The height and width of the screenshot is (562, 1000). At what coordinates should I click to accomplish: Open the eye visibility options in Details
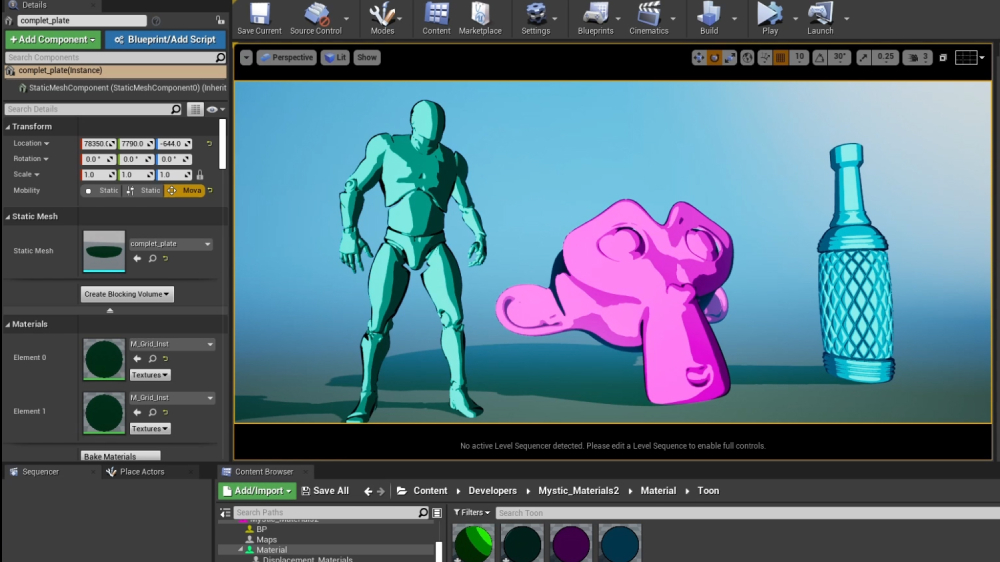coord(216,109)
